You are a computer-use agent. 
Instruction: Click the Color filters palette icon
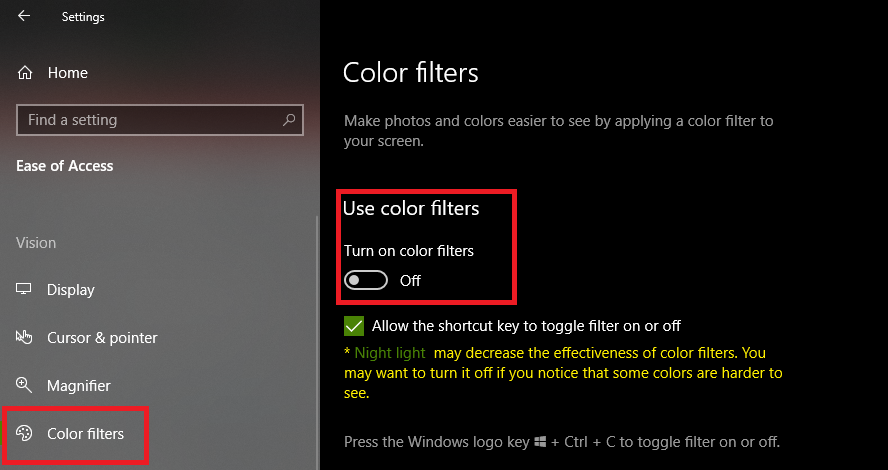tap(24, 433)
